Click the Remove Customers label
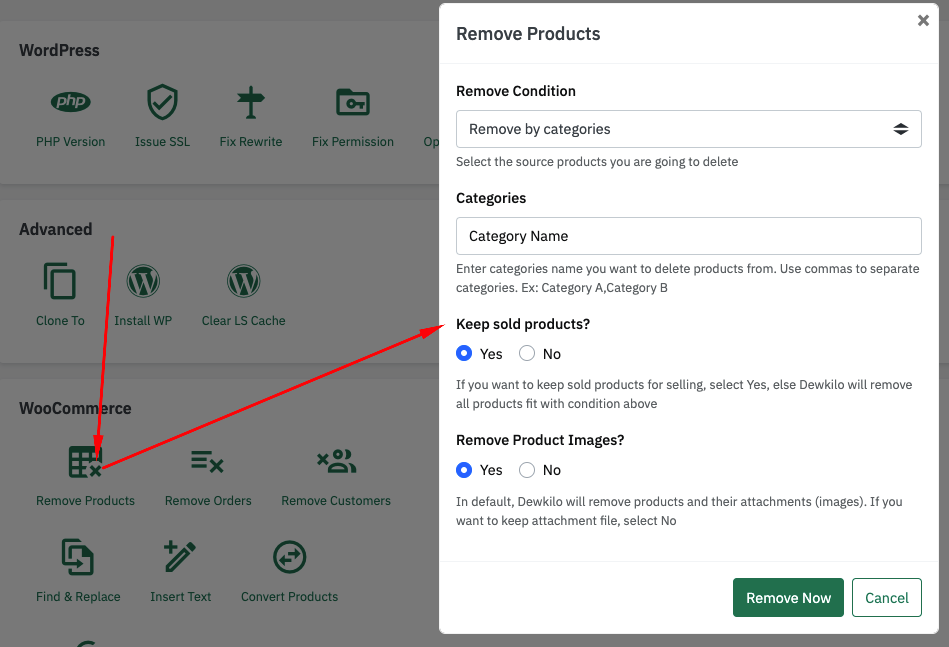 [336, 501]
